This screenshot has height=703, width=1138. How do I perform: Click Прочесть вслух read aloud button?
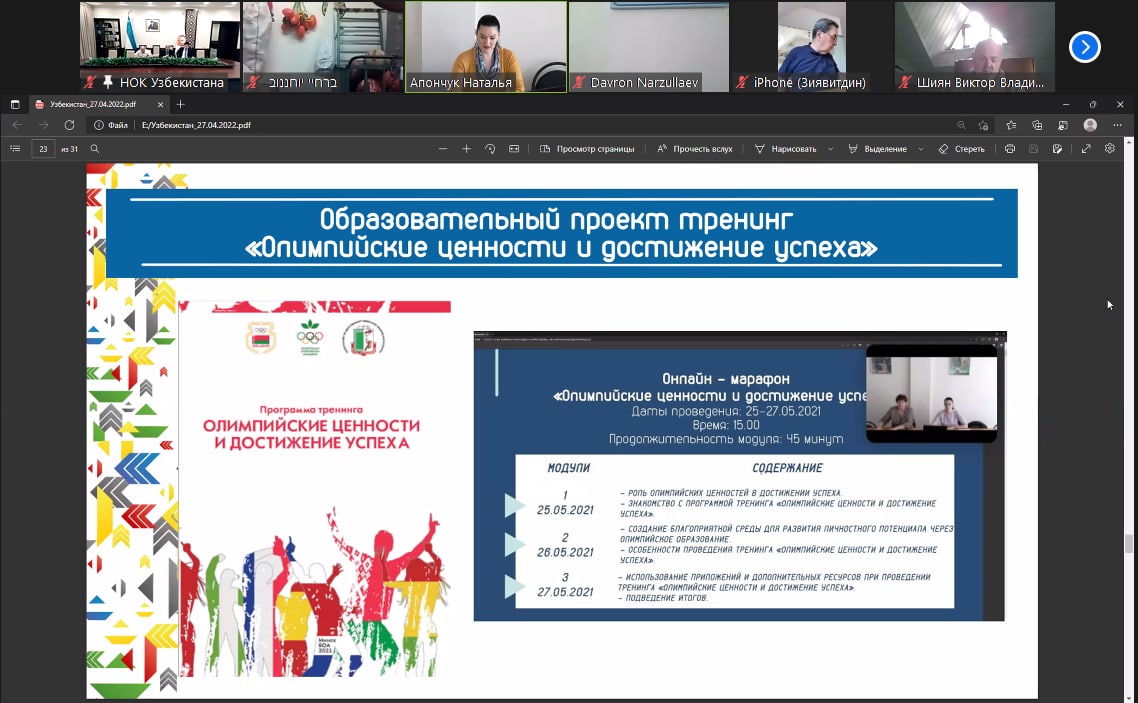click(x=695, y=149)
